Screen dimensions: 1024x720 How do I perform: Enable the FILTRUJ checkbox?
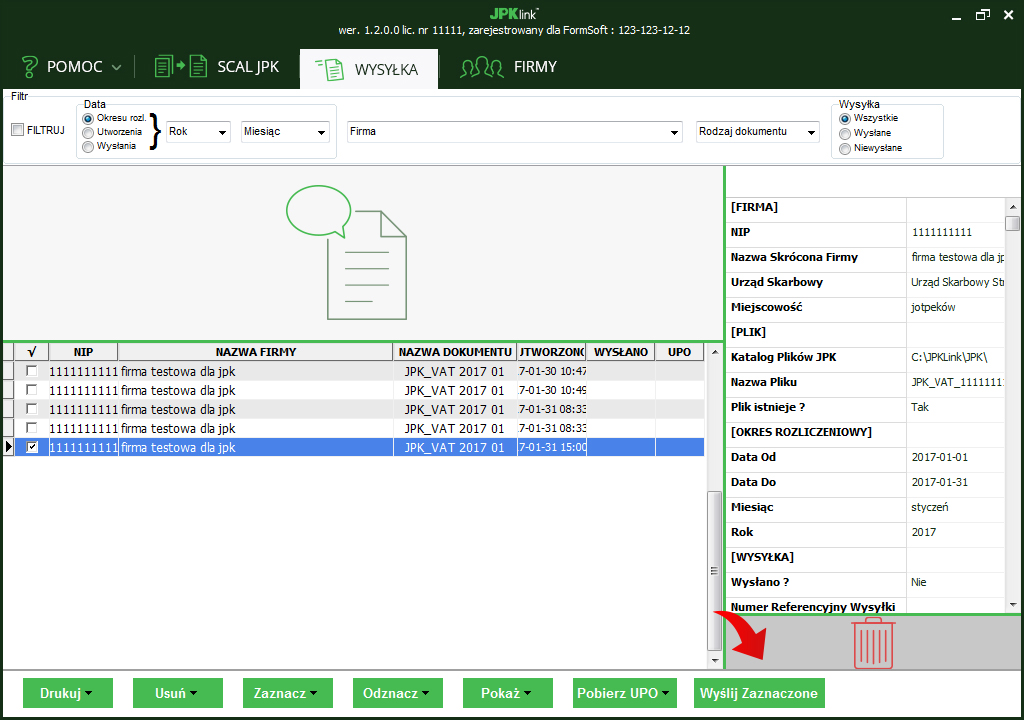tap(17, 130)
